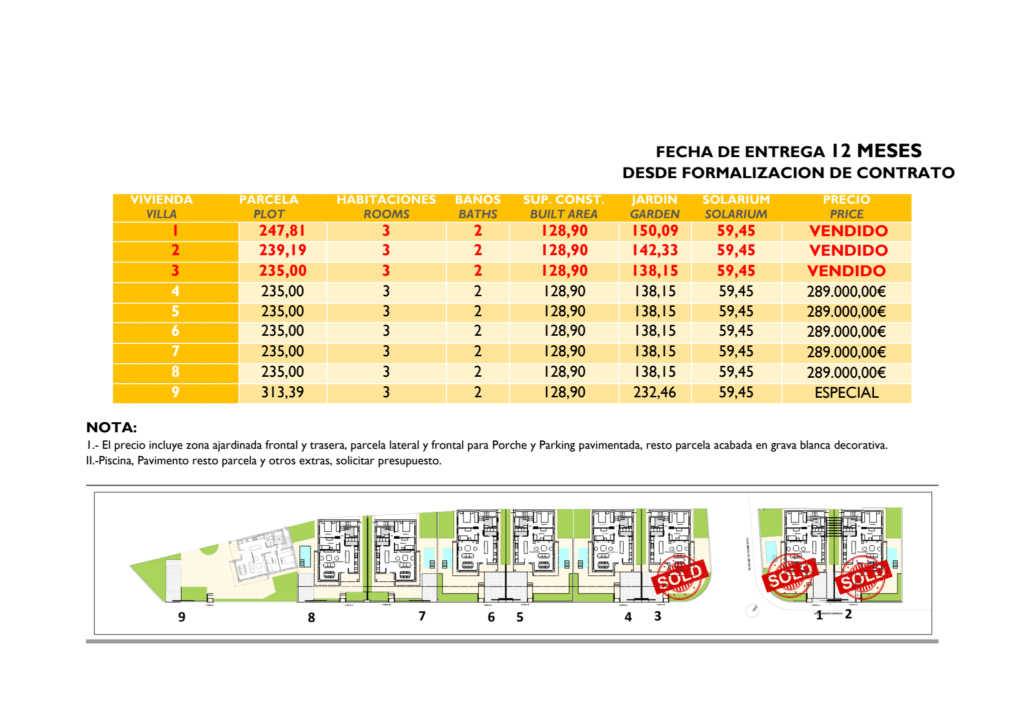Click VENDIDO in the villa 3 row

point(846,271)
